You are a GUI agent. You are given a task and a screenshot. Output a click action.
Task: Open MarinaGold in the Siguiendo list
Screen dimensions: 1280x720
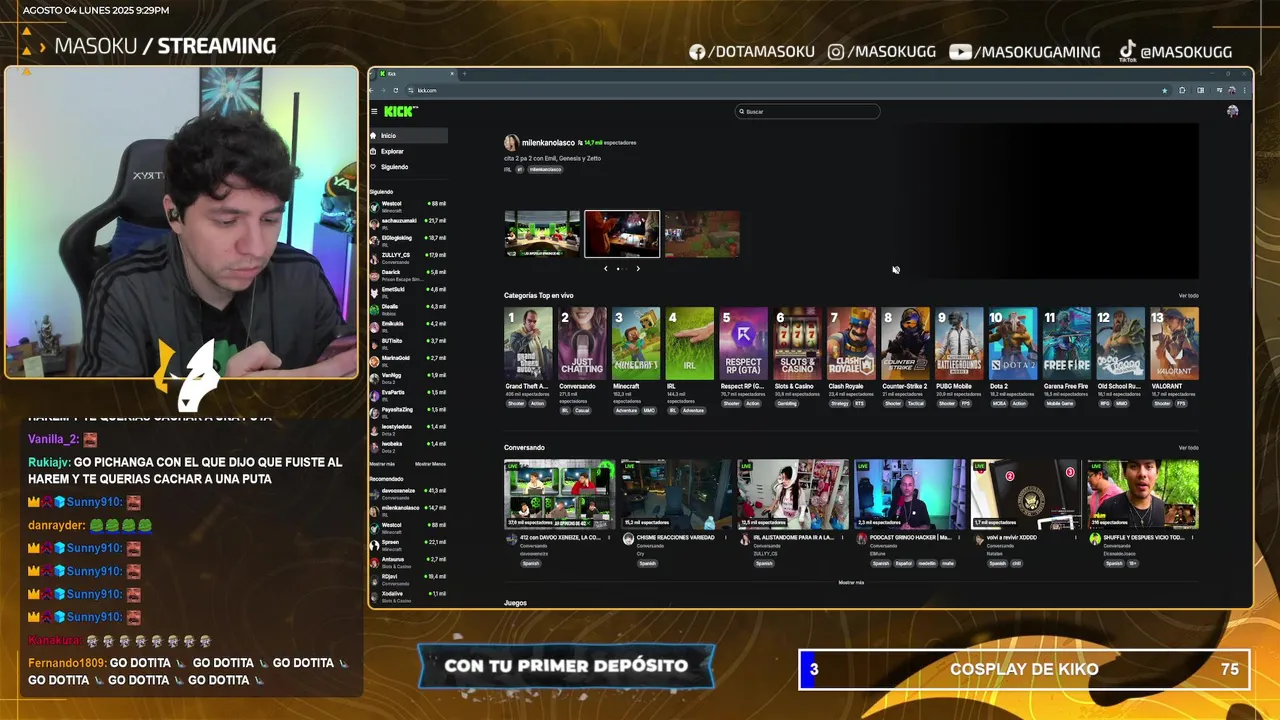[x=408, y=360]
